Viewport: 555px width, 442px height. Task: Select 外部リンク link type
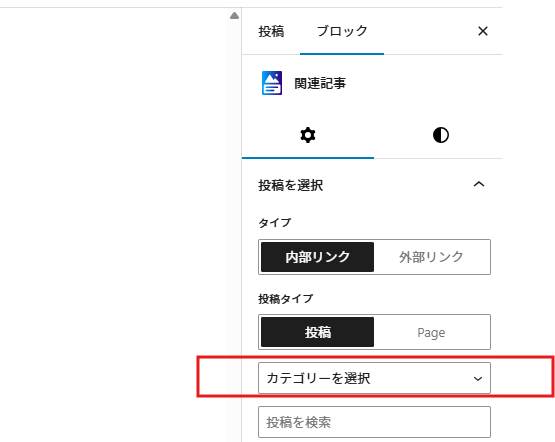[x=431, y=257]
